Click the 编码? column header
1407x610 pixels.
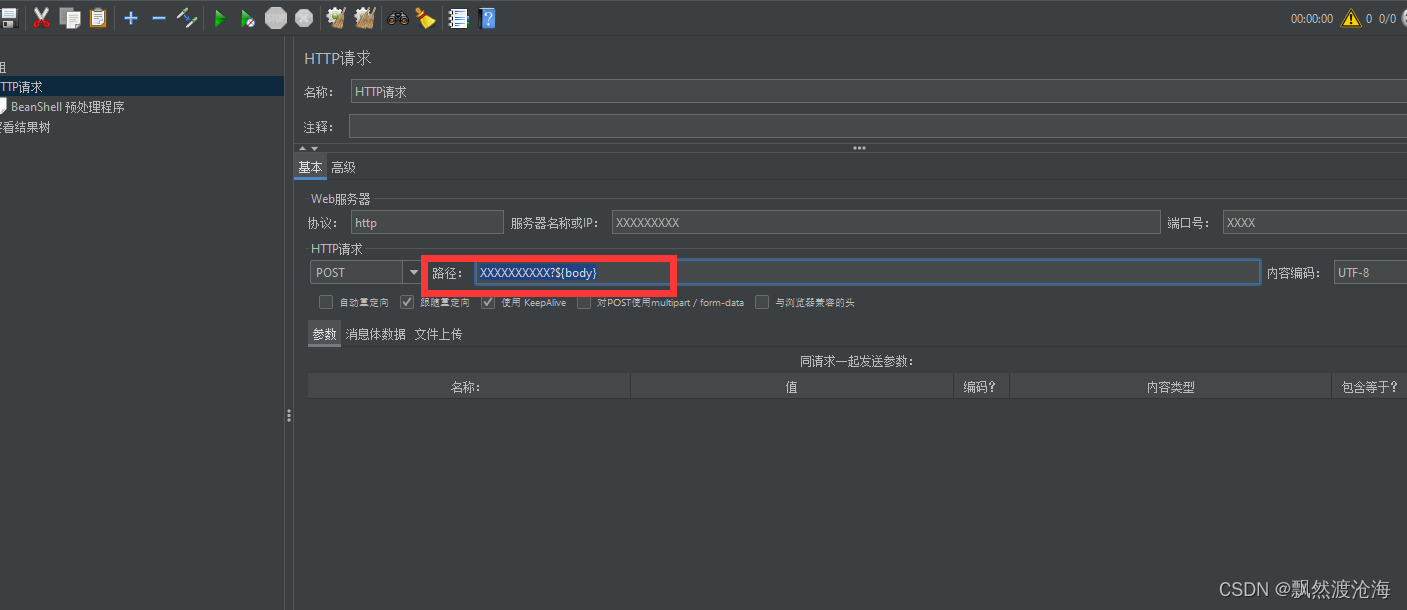pos(980,387)
